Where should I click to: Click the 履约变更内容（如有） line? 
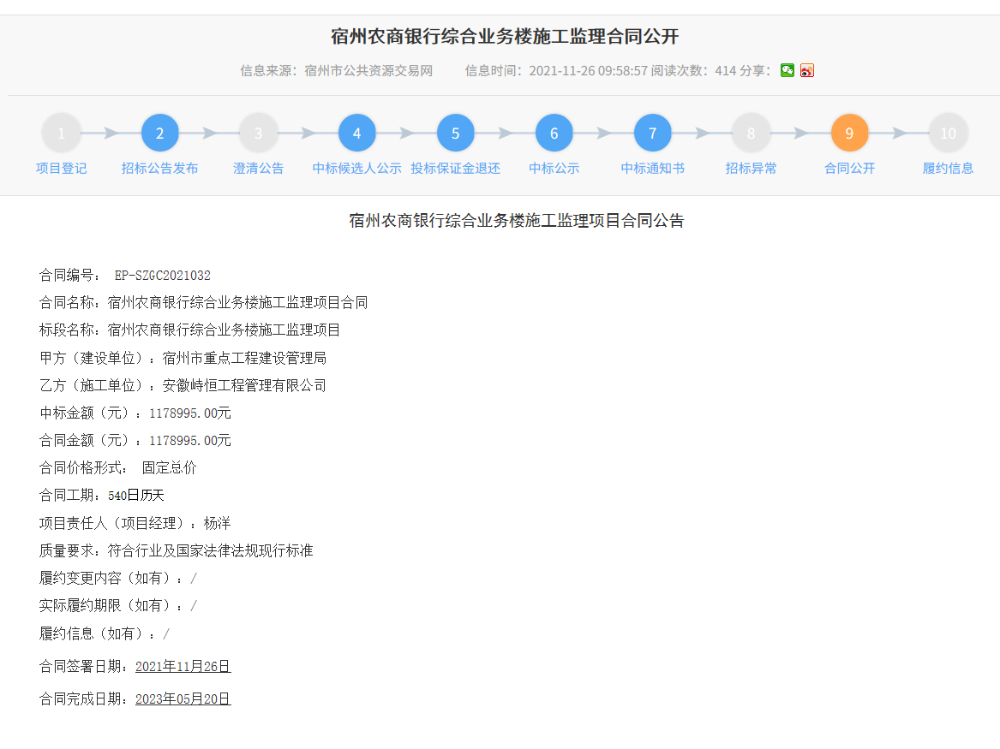118,578
